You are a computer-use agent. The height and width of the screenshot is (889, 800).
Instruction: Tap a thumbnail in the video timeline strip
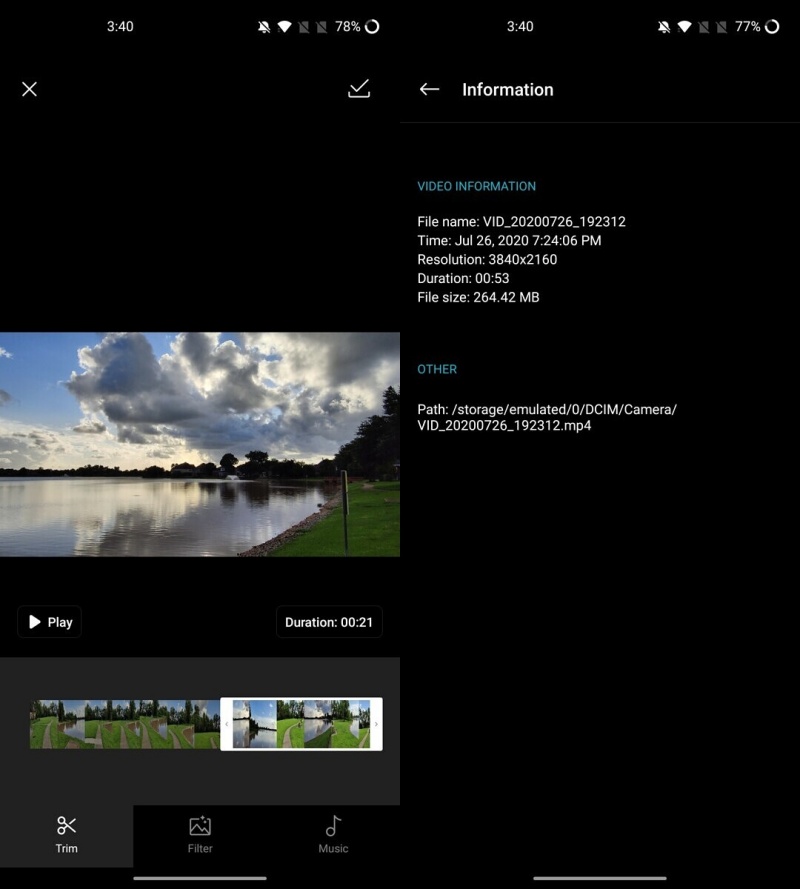pyautogui.click(x=120, y=724)
